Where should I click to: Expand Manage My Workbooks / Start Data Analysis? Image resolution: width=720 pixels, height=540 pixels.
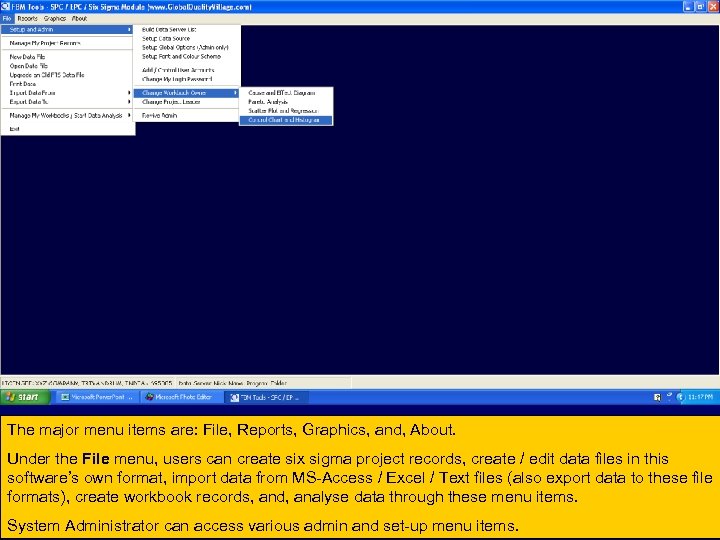click(67, 116)
